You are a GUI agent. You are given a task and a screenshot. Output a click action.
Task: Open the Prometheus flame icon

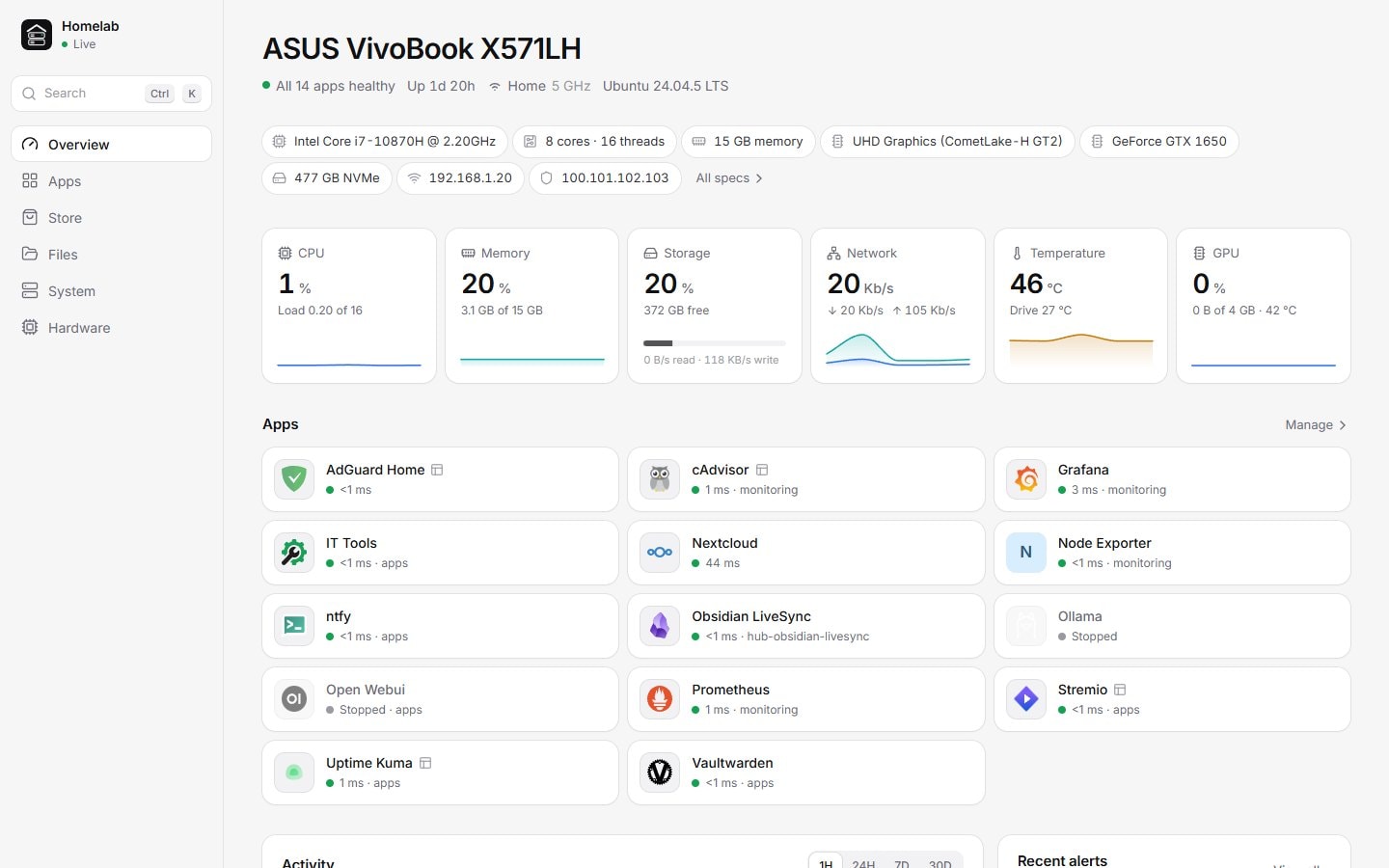660,699
